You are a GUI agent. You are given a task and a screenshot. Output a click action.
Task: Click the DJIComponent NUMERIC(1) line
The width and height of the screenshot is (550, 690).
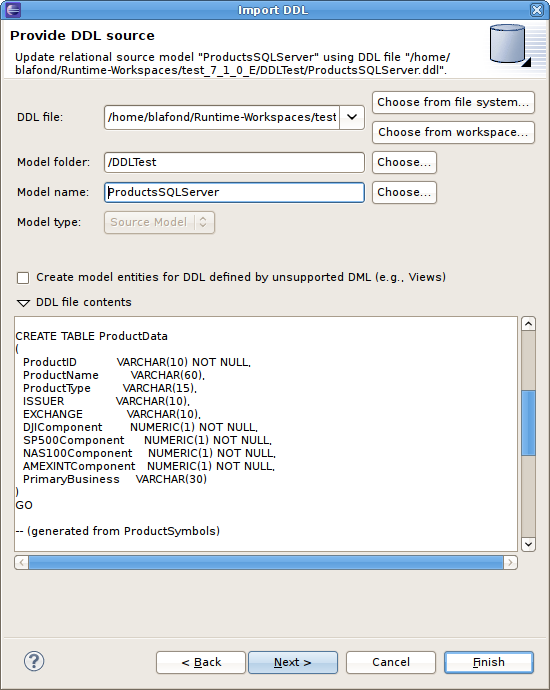(140, 427)
